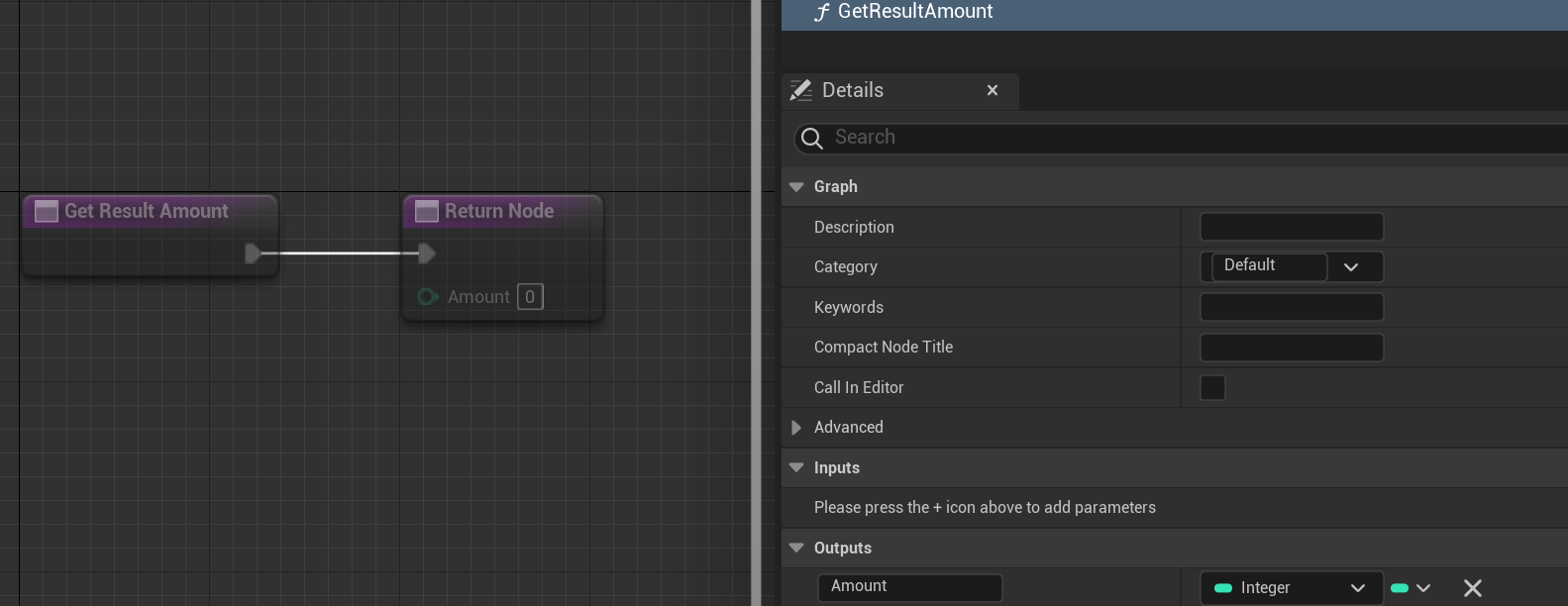
Task: Click the Description text field
Action: pyautogui.click(x=1292, y=228)
